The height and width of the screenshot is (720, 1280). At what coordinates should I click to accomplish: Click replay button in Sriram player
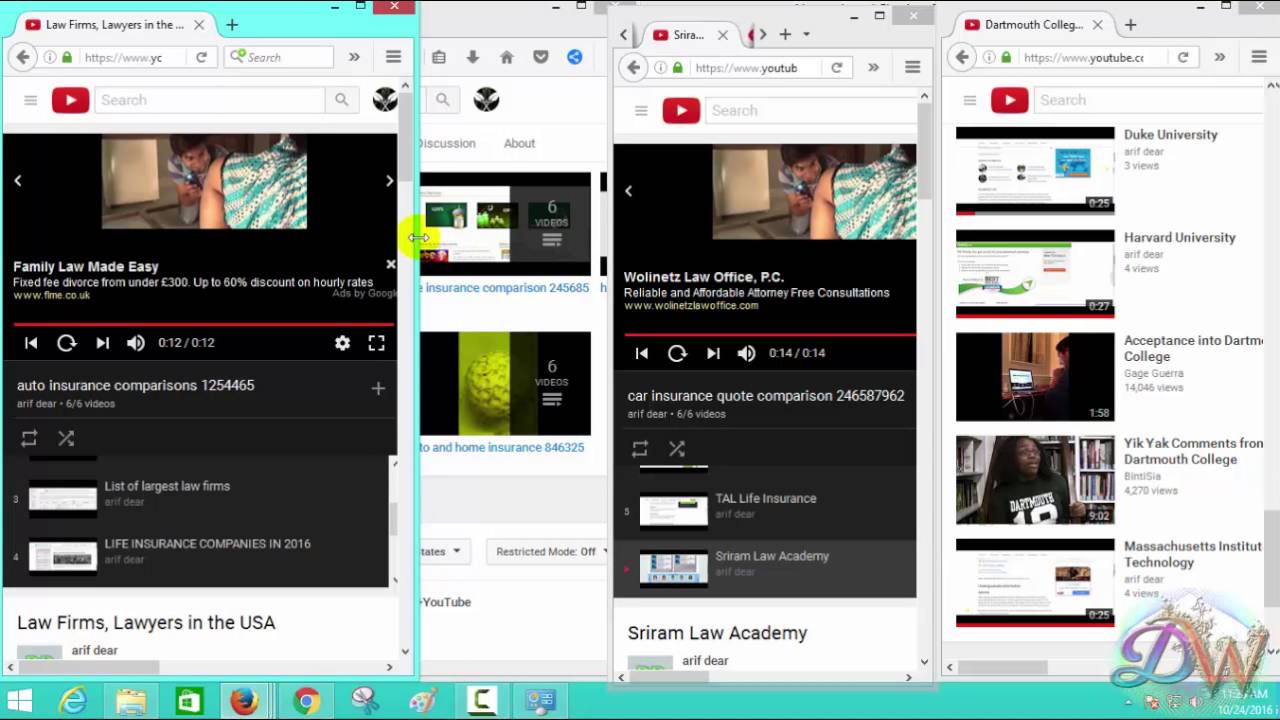click(677, 353)
